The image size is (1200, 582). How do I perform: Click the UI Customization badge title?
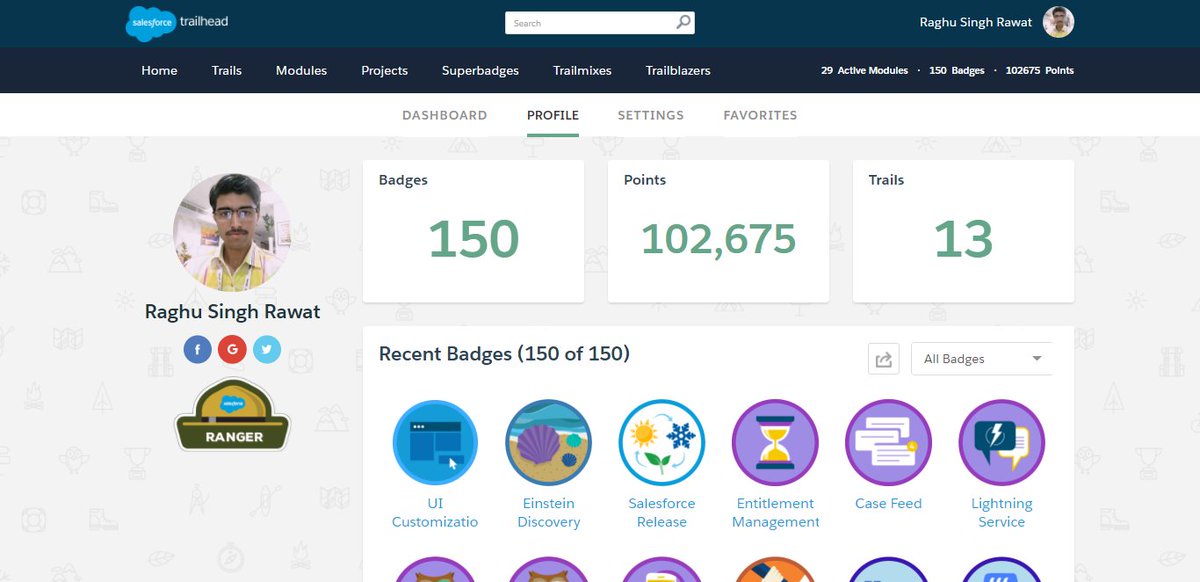click(x=435, y=513)
